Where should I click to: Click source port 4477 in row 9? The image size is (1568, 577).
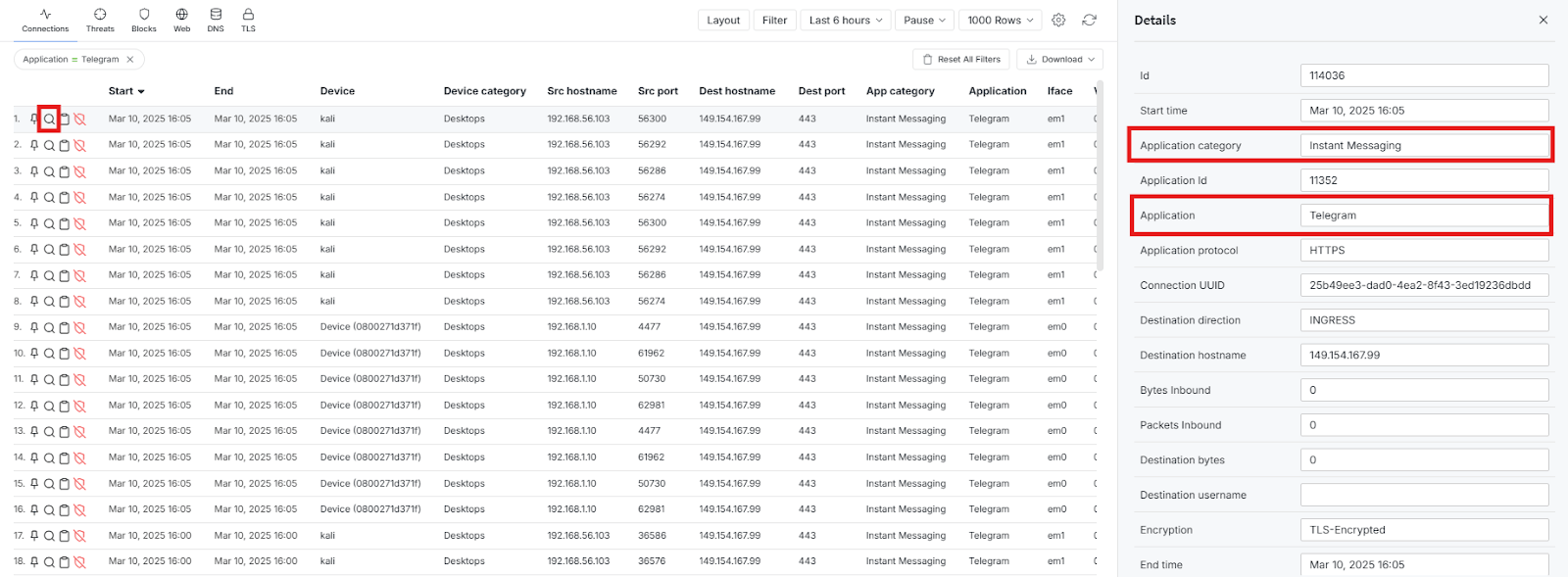tap(649, 327)
